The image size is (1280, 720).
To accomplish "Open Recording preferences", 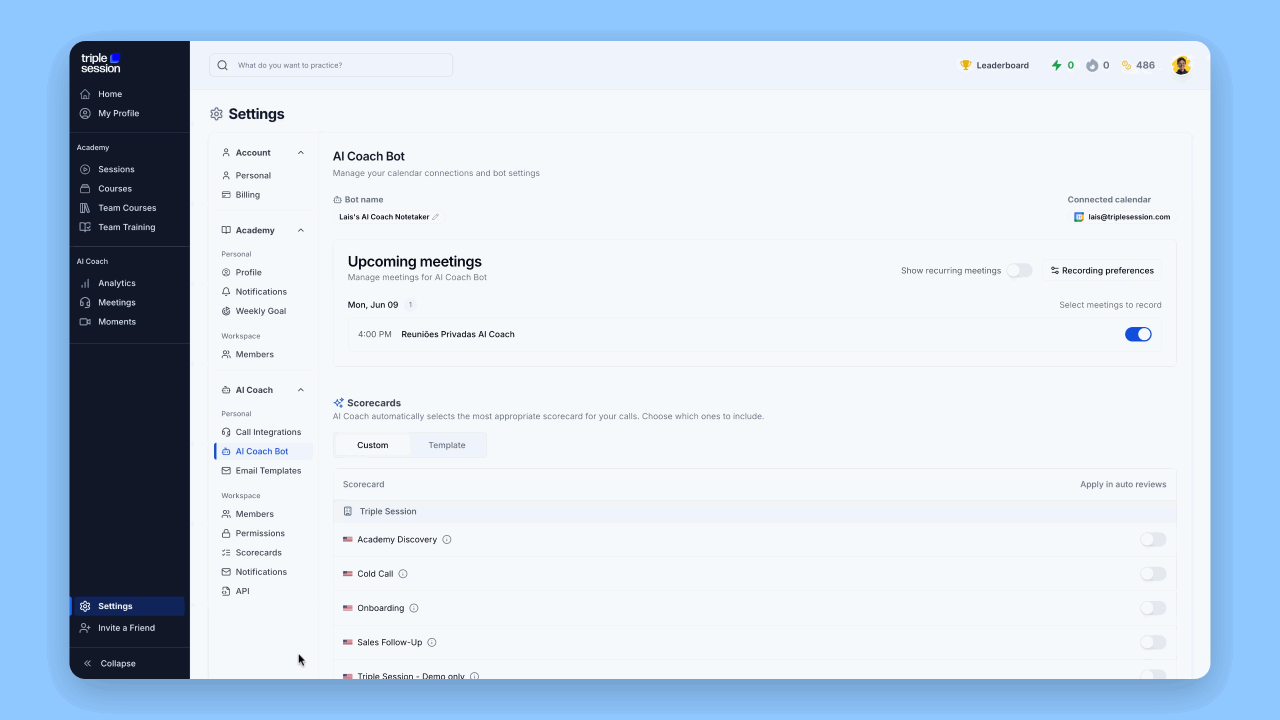I will click(x=1102, y=270).
